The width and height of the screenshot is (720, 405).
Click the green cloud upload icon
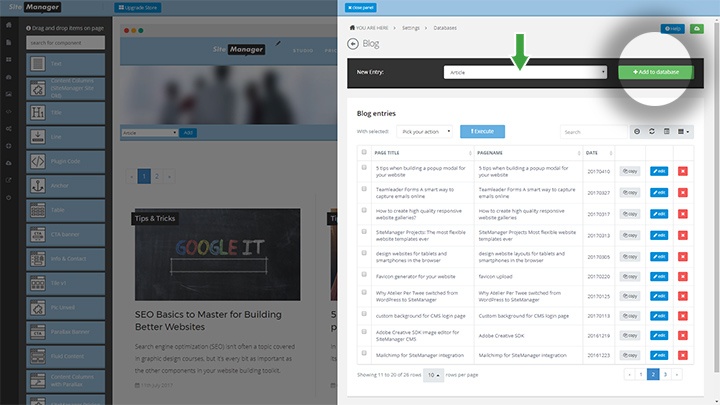tap(697, 28)
